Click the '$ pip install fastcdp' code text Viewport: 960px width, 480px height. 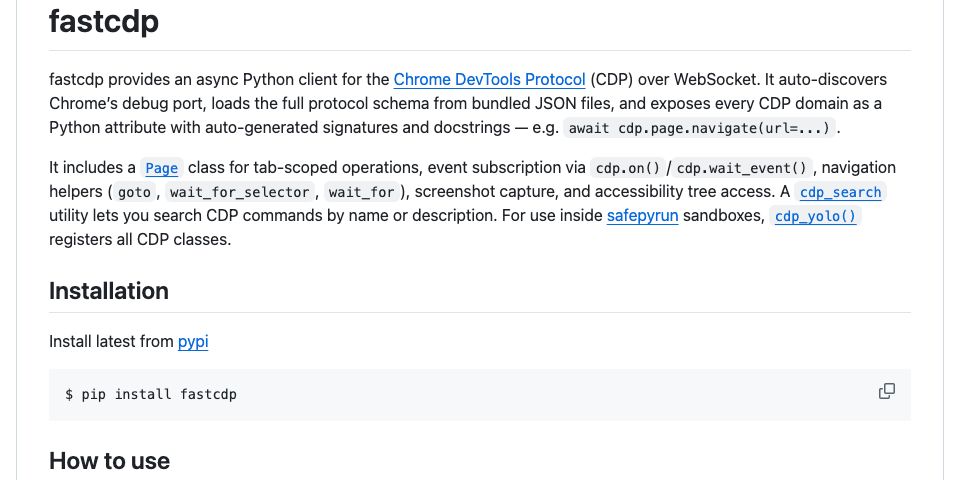coord(151,394)
